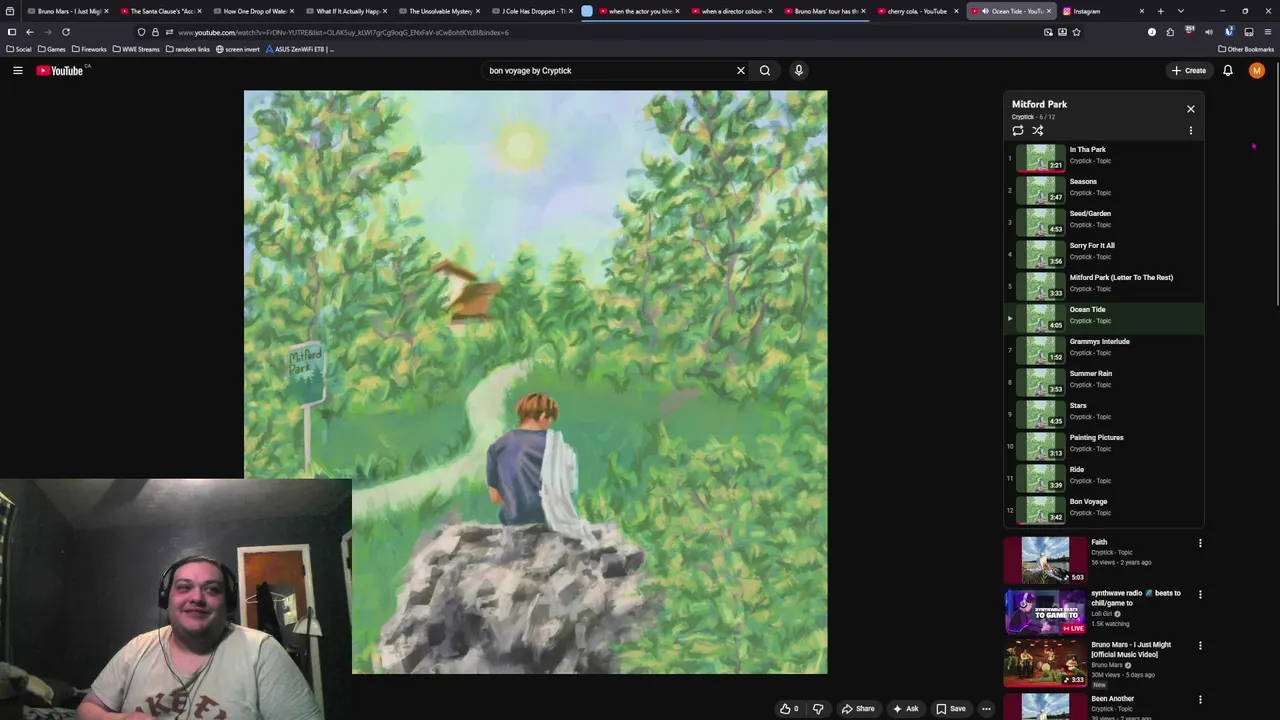Reload the page
1280x720 pixels.
point(66,32)
